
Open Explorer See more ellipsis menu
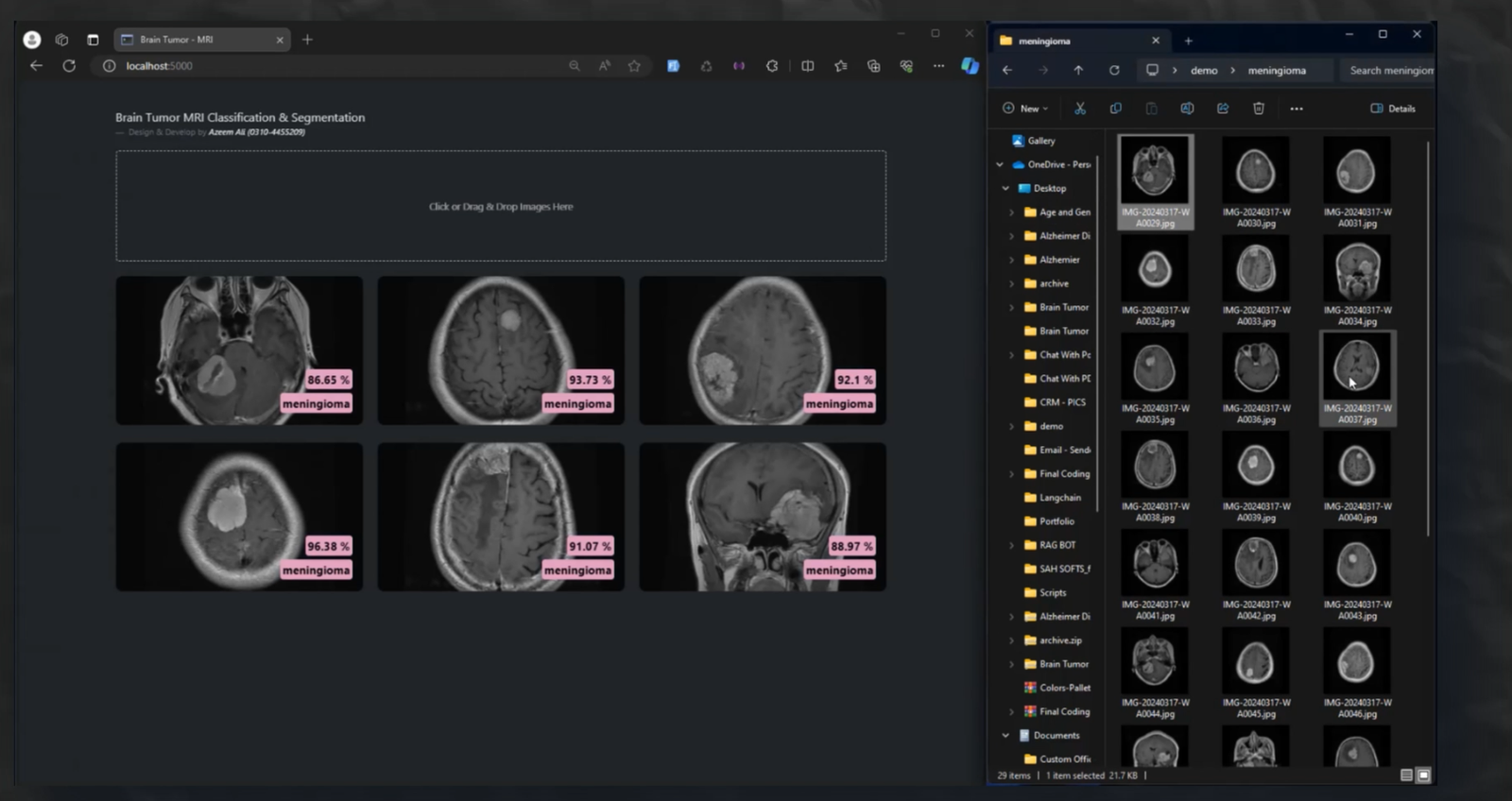coord(1297,109)
